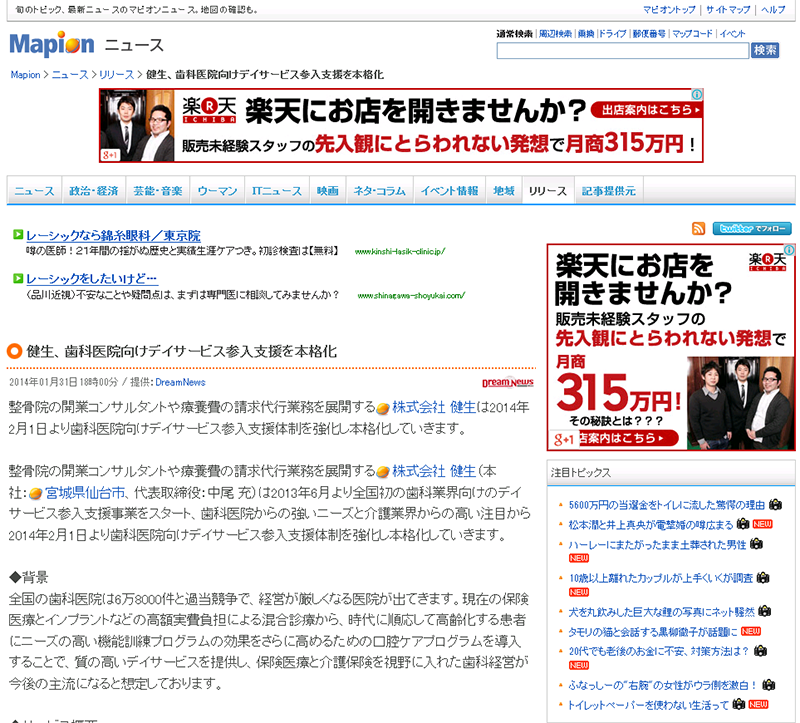Click the g+1 badge on the top banner ad
Screen dimensions: 800x723
coord(110,155)
